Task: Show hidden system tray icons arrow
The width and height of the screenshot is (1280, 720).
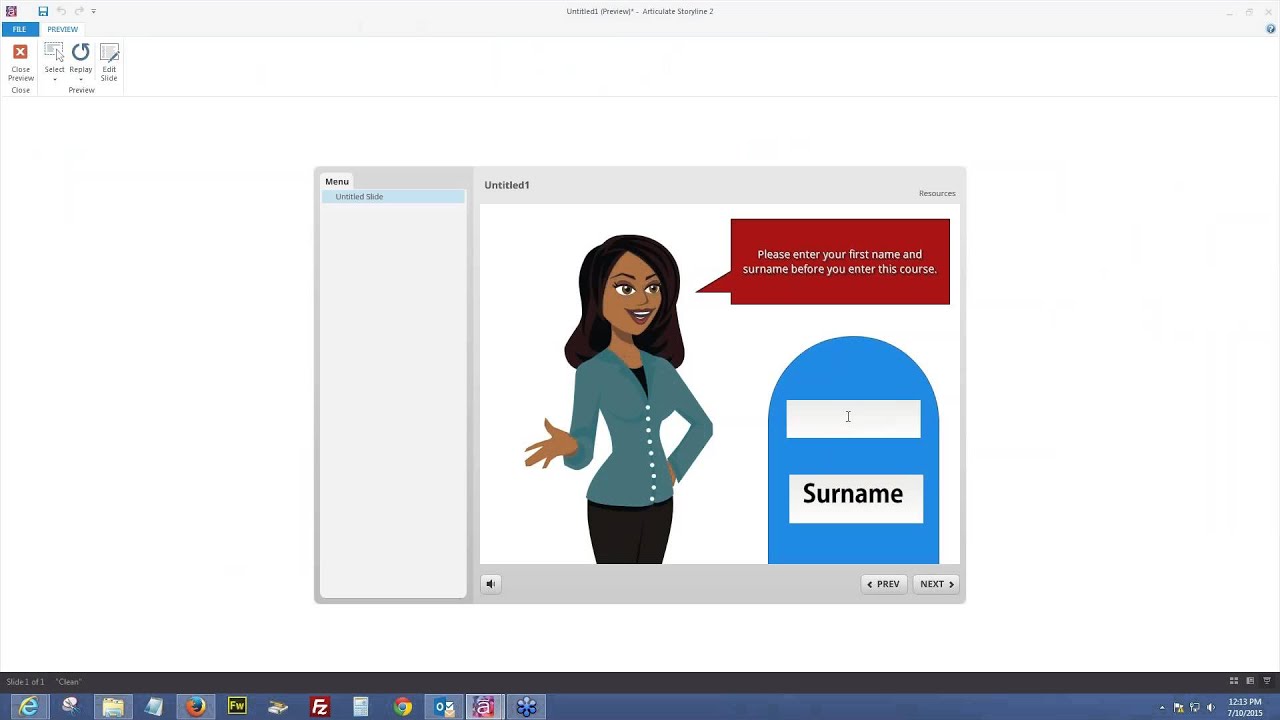Action: [1162, 708]
